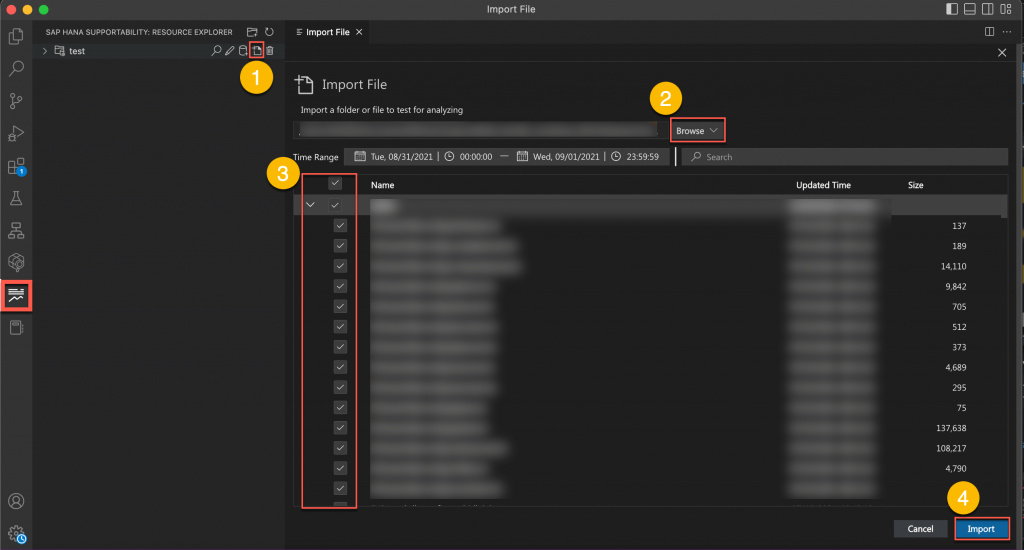Click the edit pencil icon on test row
Viewport: 1024px width, 550px height.
(230, 50)
